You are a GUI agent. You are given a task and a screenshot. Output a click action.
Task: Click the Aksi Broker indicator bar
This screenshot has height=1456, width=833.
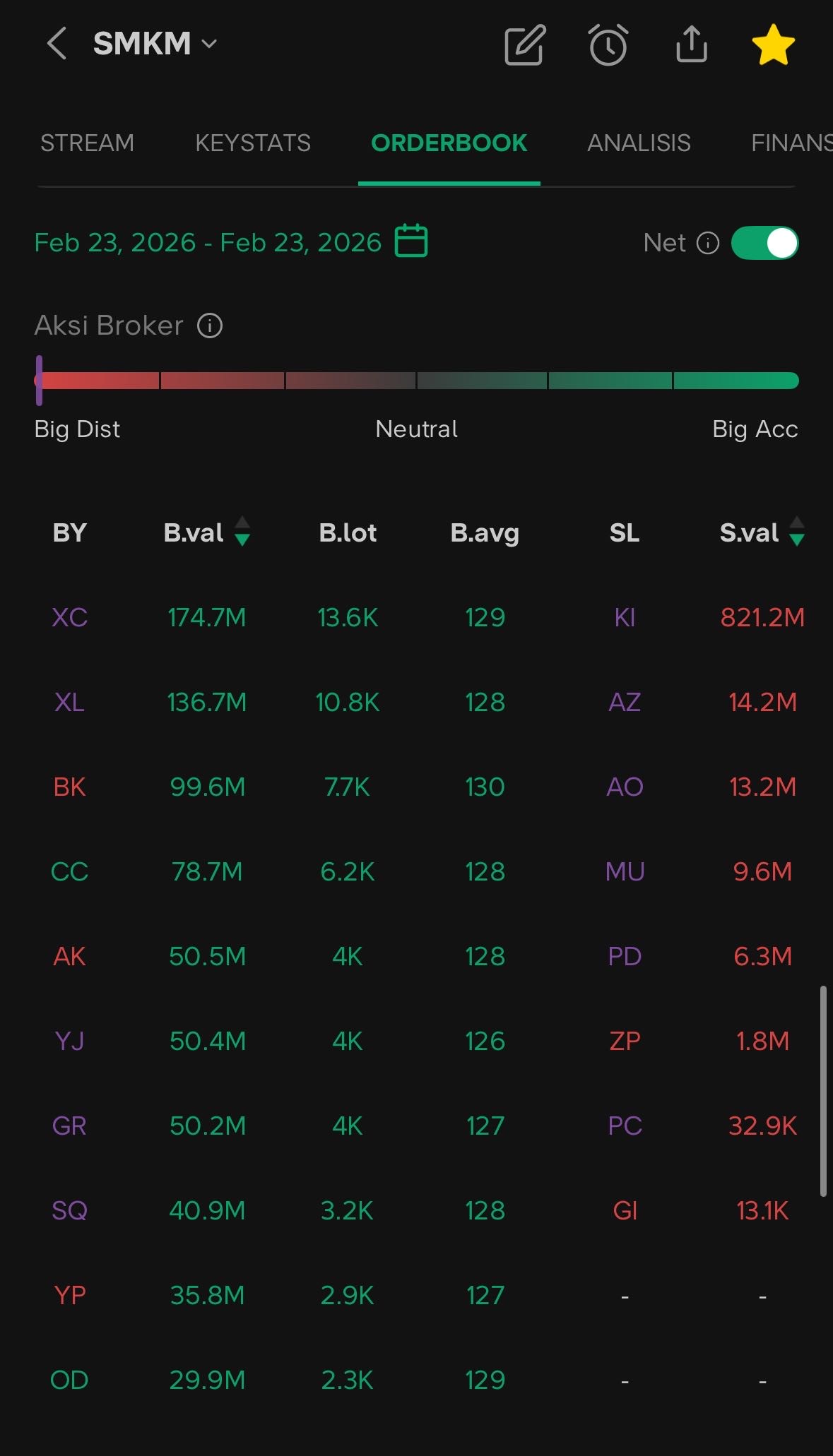(x=417, y=381)
